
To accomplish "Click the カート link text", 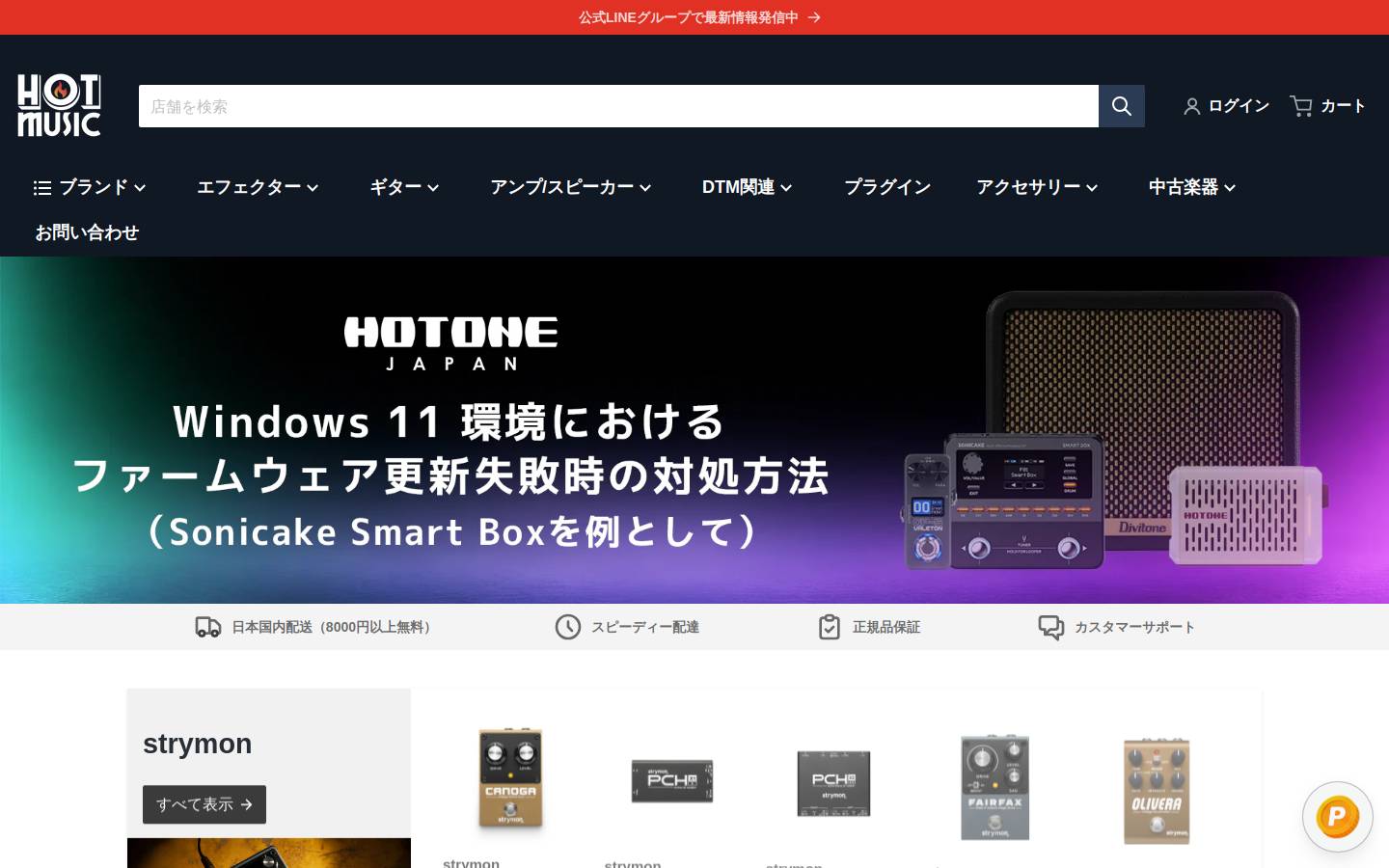I will (x=1343, y=105).
